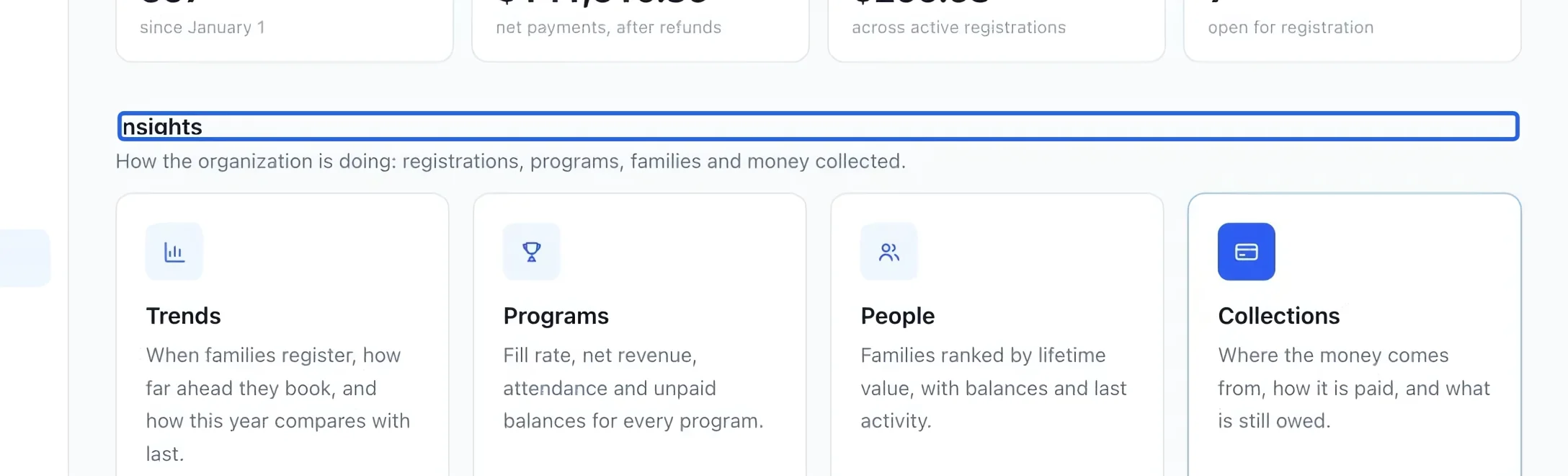
Task: Click the Programs trophy icon
Action: (x=531, y=252)
